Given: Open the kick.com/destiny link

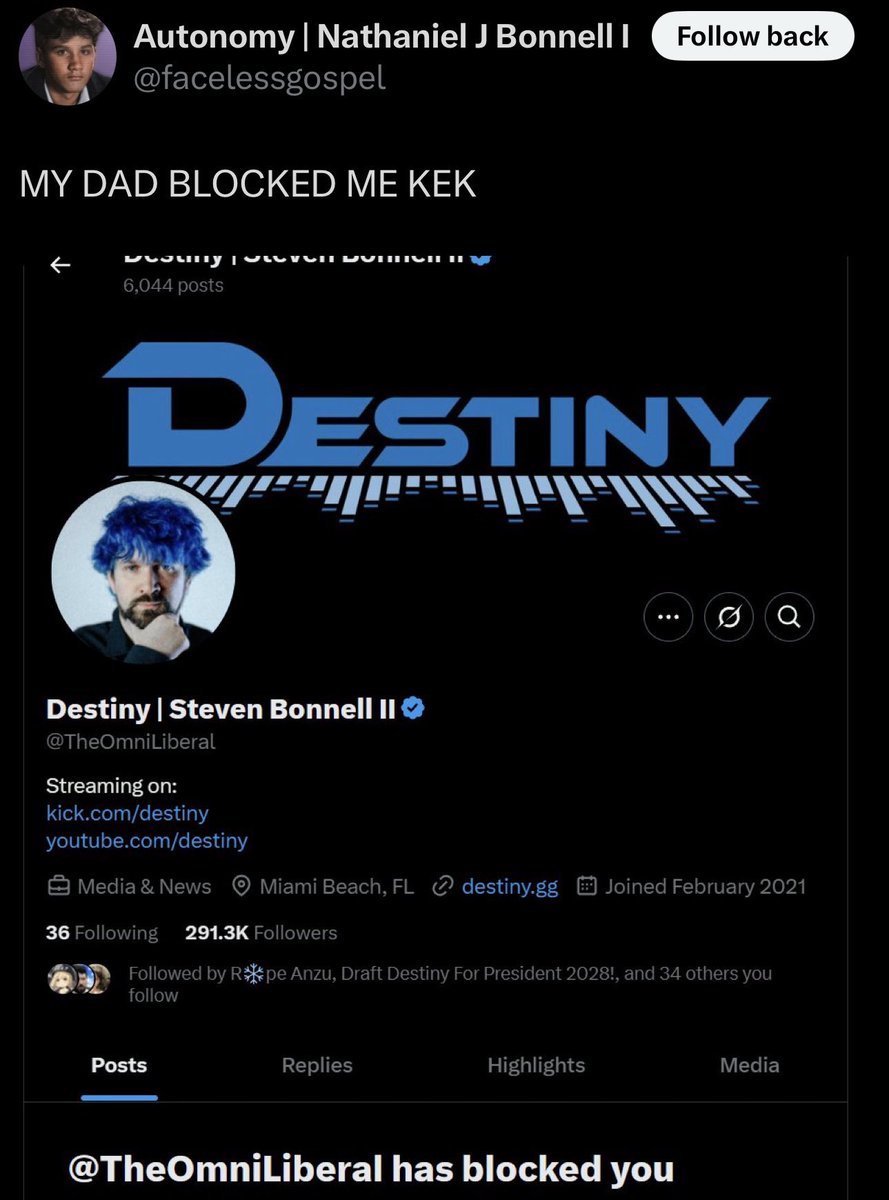Looking at the screenshot, I should tap(127, 813).
